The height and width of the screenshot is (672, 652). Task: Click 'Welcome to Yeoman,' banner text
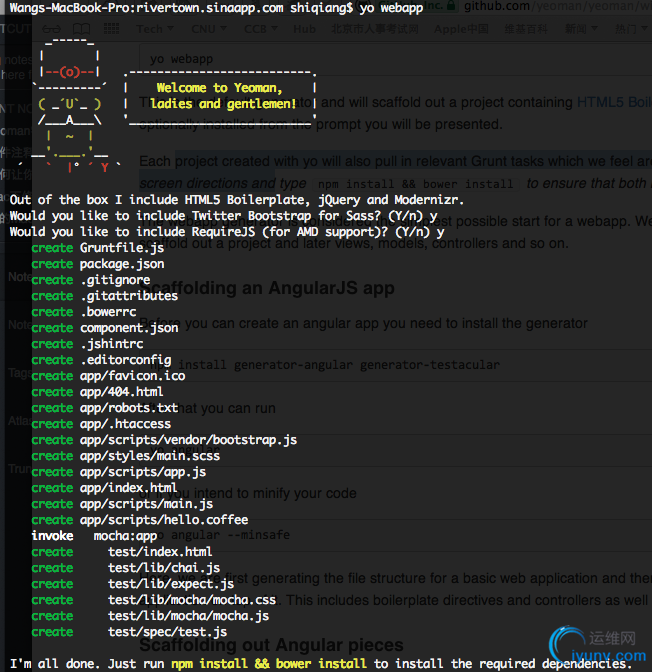click(x=219, y=88)
